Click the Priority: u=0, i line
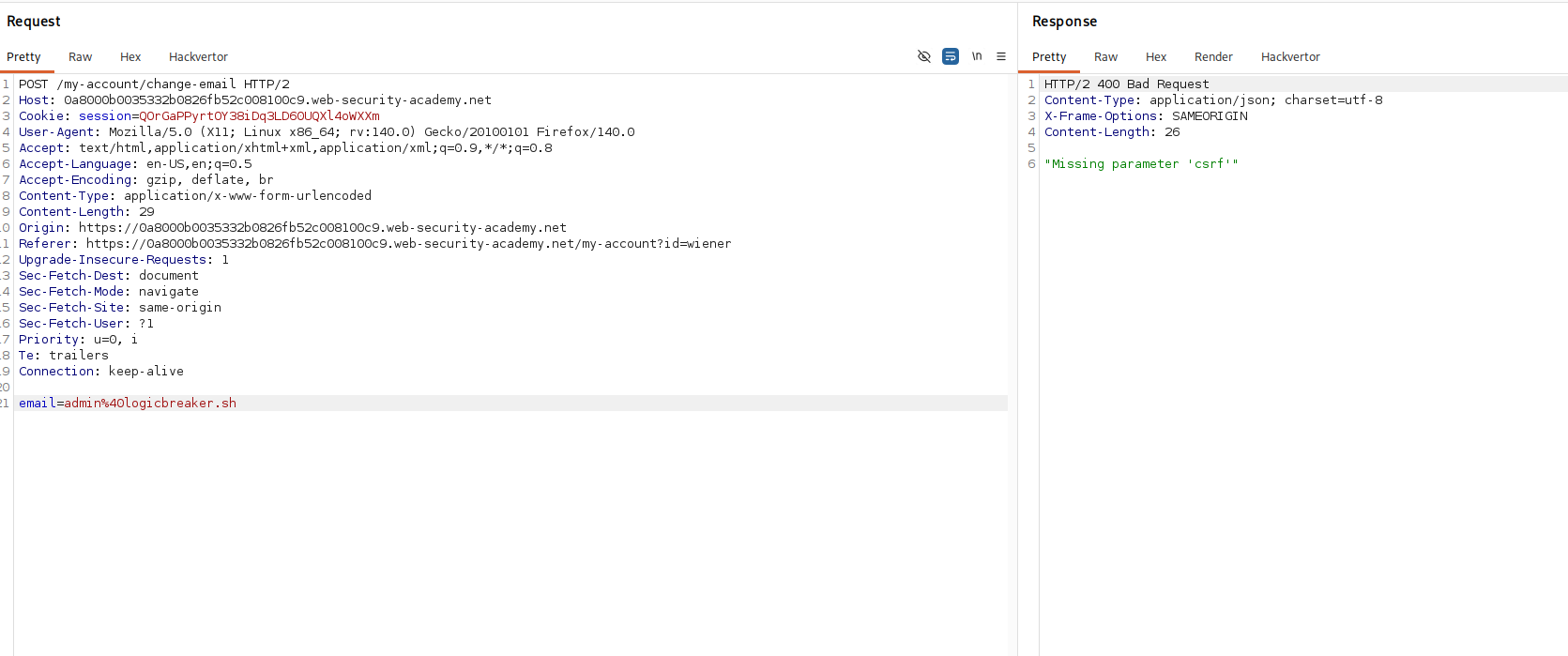This screenshot has width=1568, height=656. 78,340
